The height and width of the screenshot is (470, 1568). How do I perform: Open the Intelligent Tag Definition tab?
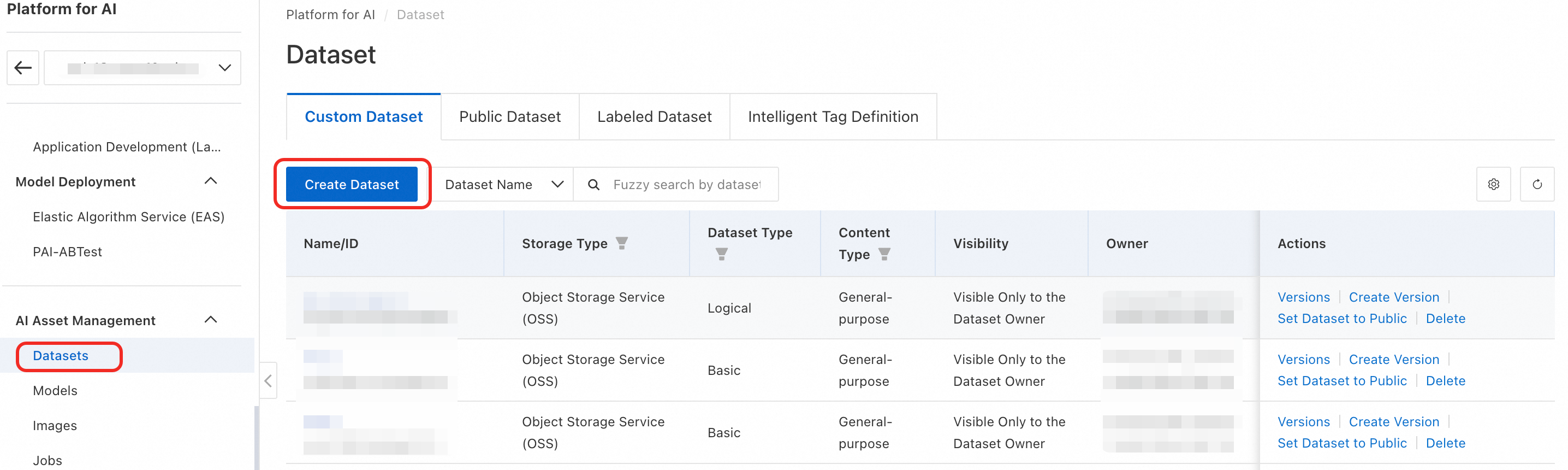[833, 116]
